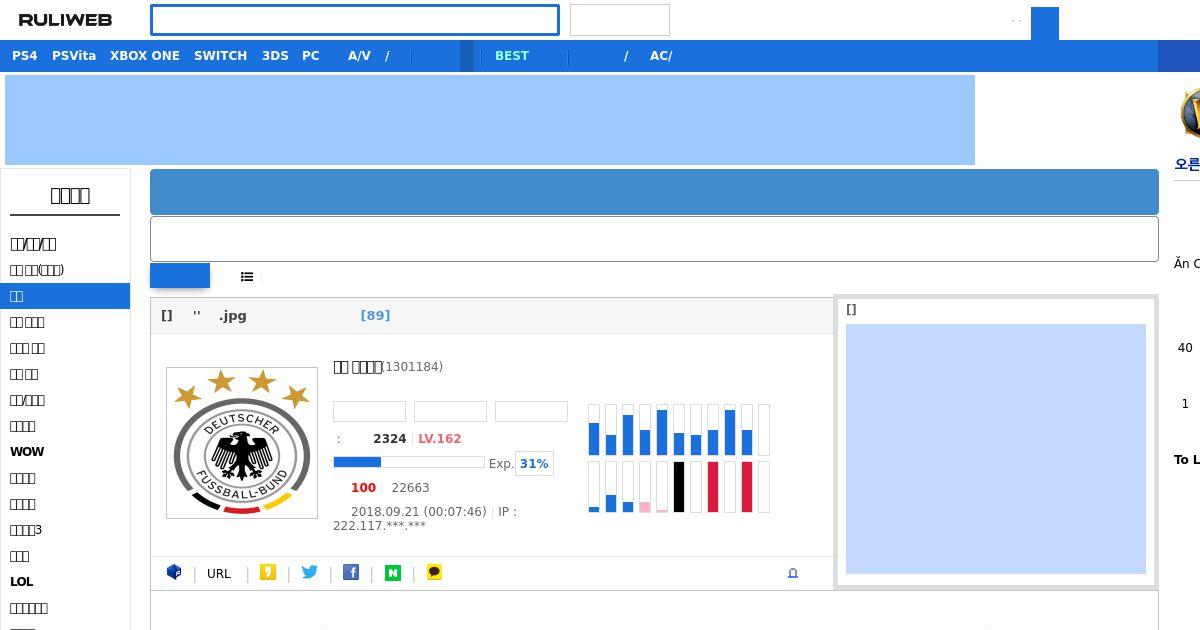Copy the post URL link
Image resolution: width=1200 pixels, height=630 pixels.
pos(219,574)
